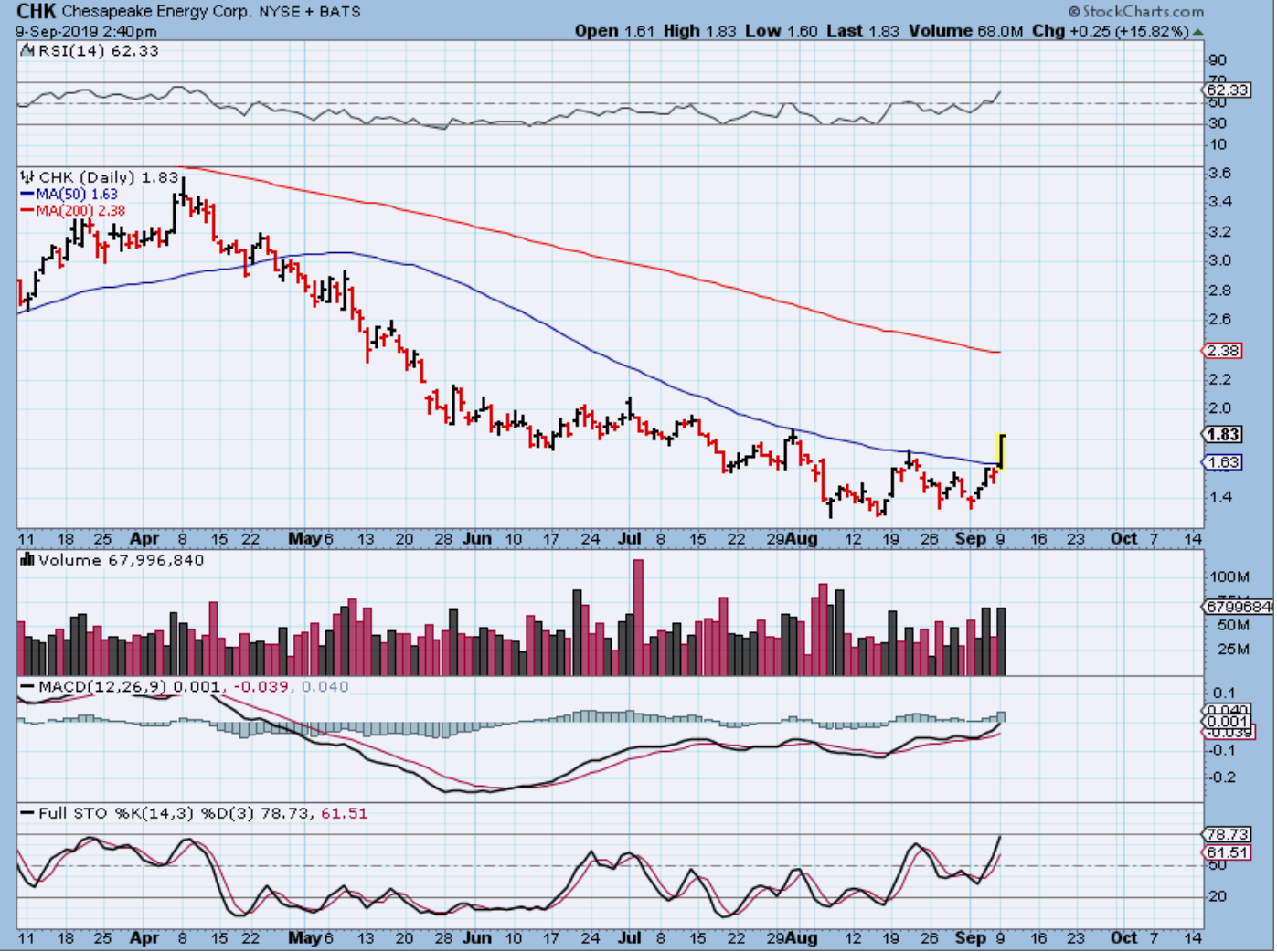Click the Apr label under the price chart
The width and height of the screenshot is (1277, 952).
pos(144,539)
